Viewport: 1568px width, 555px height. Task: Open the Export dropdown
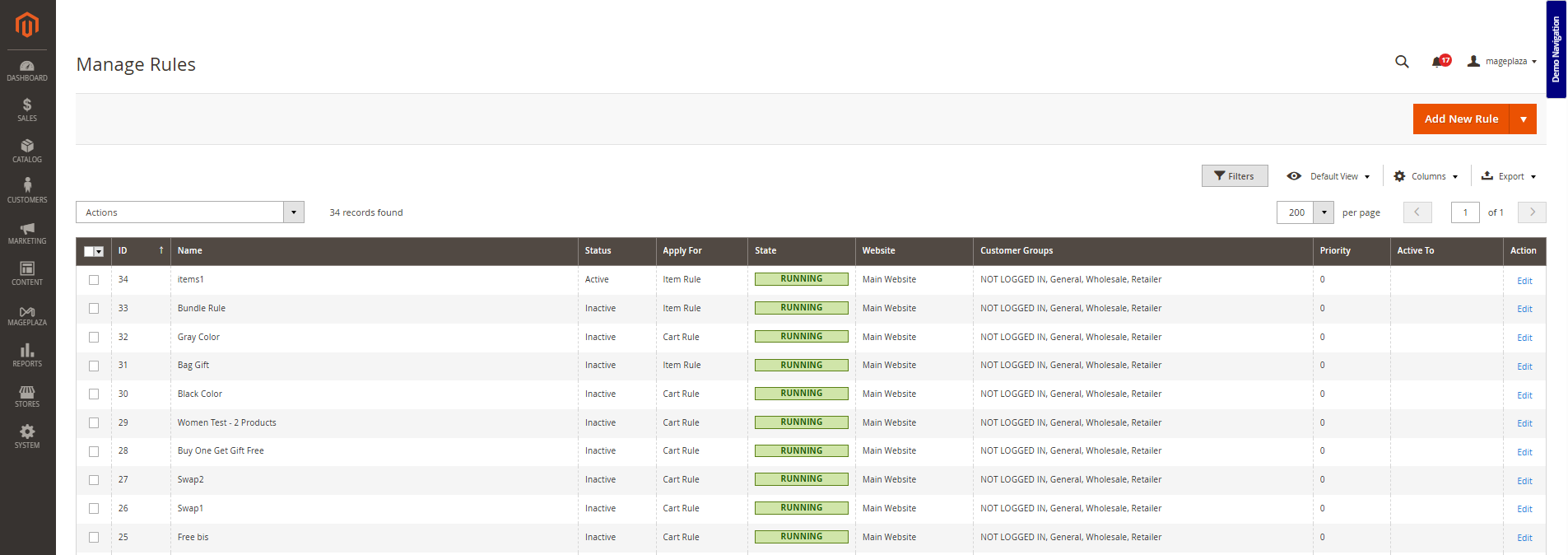[1509, 176]
